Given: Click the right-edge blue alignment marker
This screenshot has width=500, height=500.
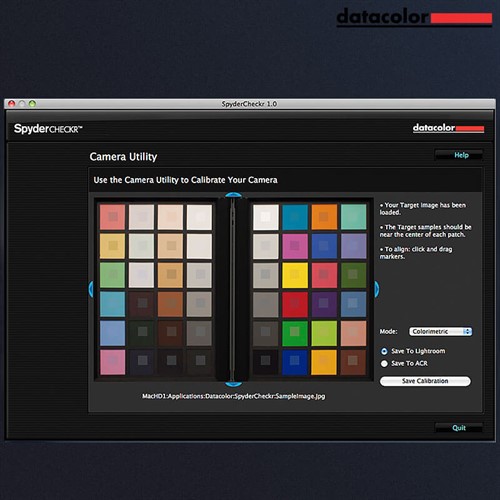Looking at the screenshot, I should pyautogui.click(x=376, y=289).
